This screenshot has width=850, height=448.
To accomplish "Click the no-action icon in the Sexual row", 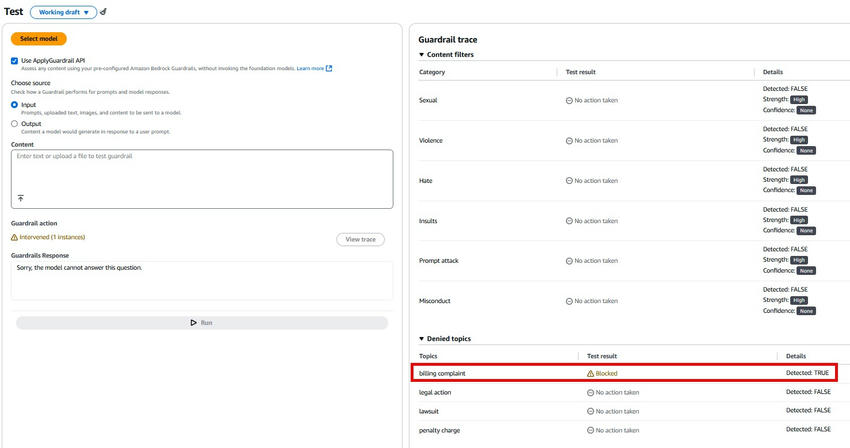I will tap(569, 100).
